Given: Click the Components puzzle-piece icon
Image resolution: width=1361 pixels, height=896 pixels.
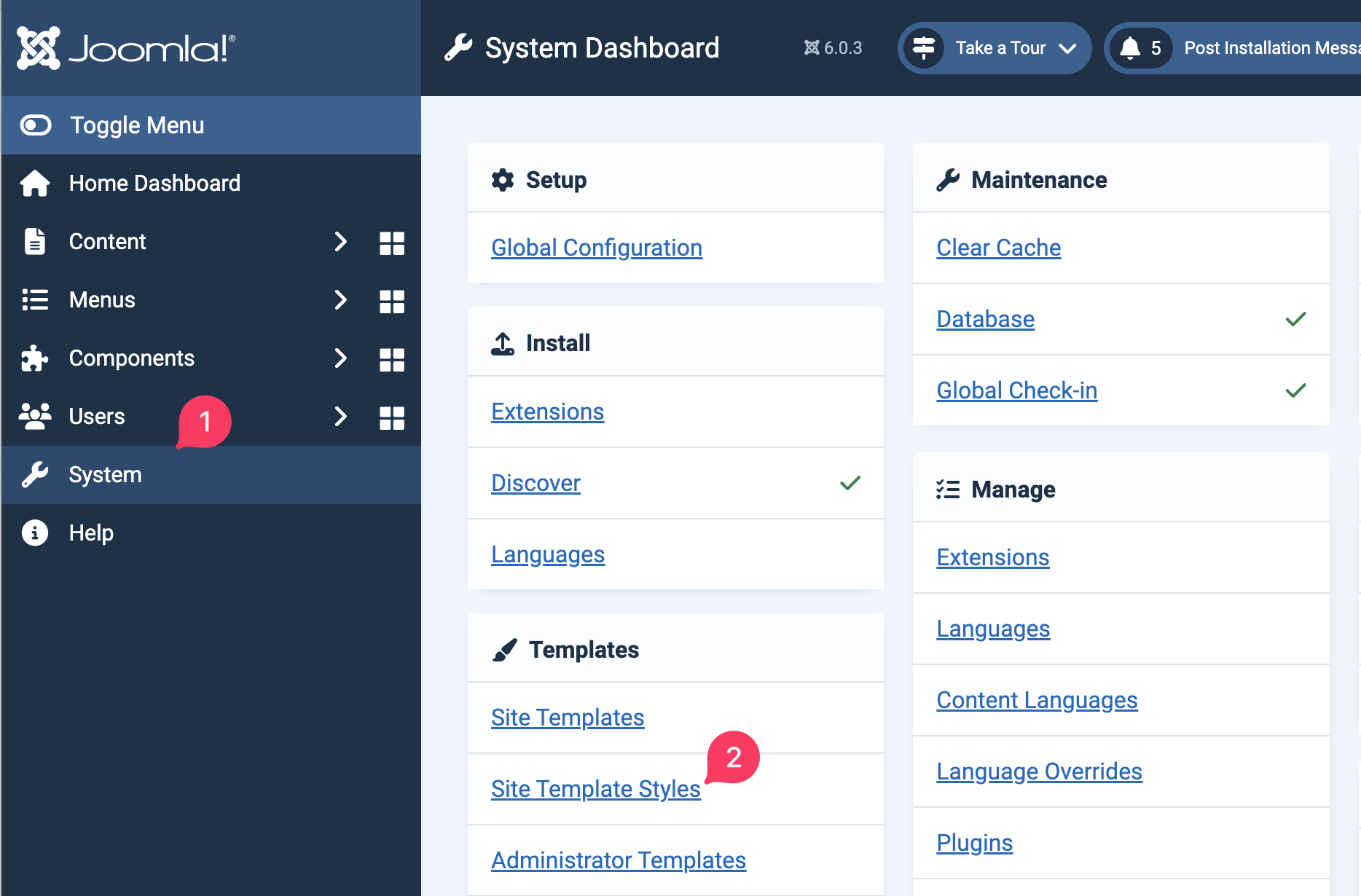Looking at the screenshot, I should [34, 358].
